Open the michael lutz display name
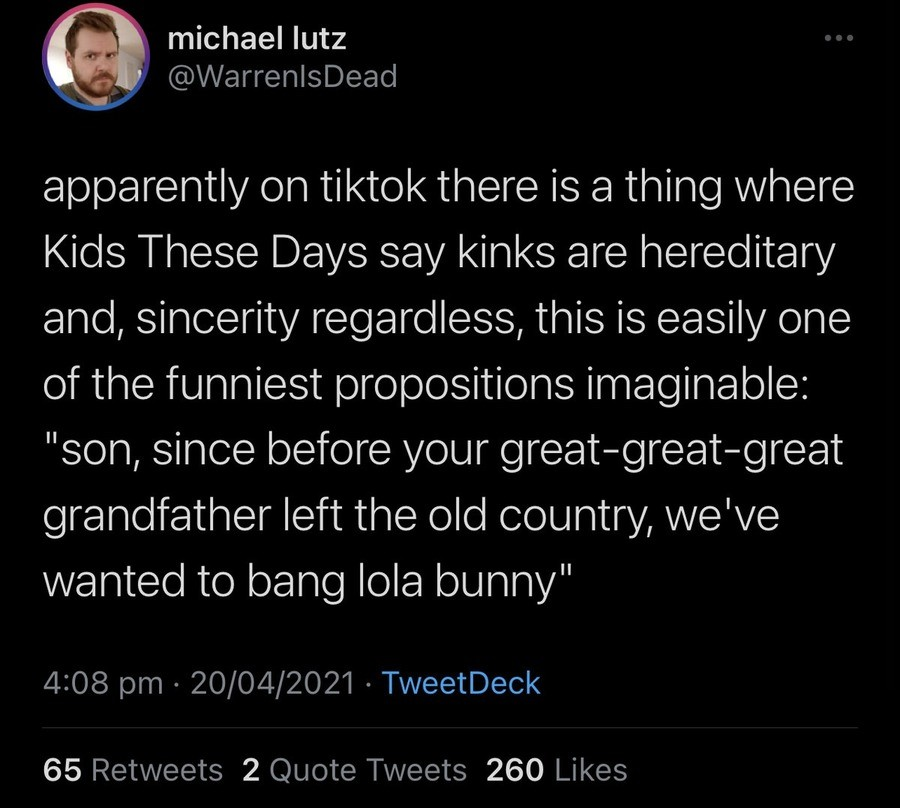The height and width of the screenshot is (808, 900). tap(257, 38)
